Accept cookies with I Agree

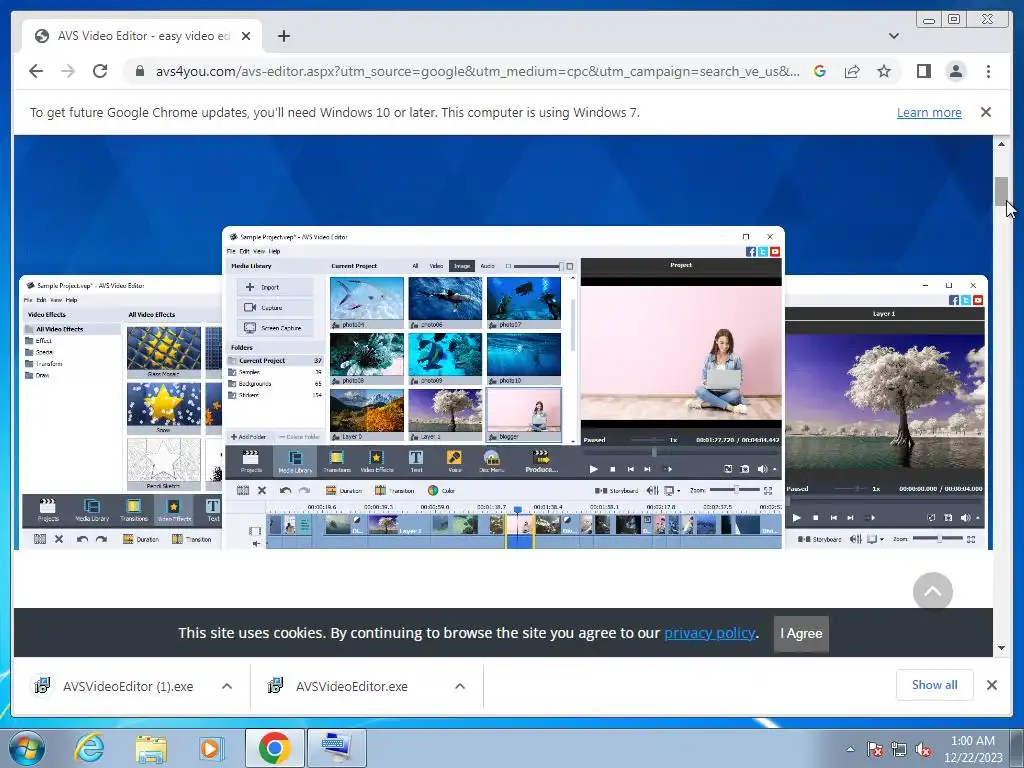pyautogui.click(x=801, y=633)
